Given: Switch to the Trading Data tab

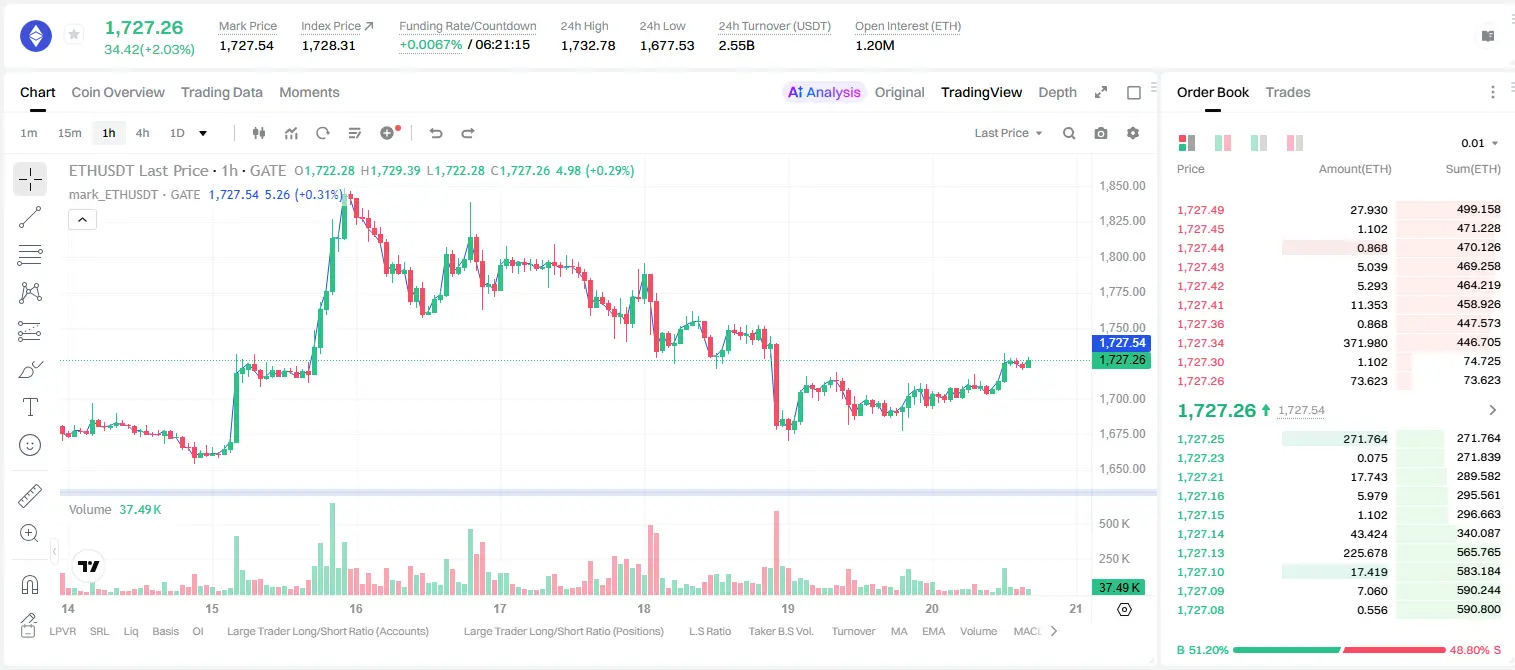Looking at the screenshot, I should (x=222, y=92).
